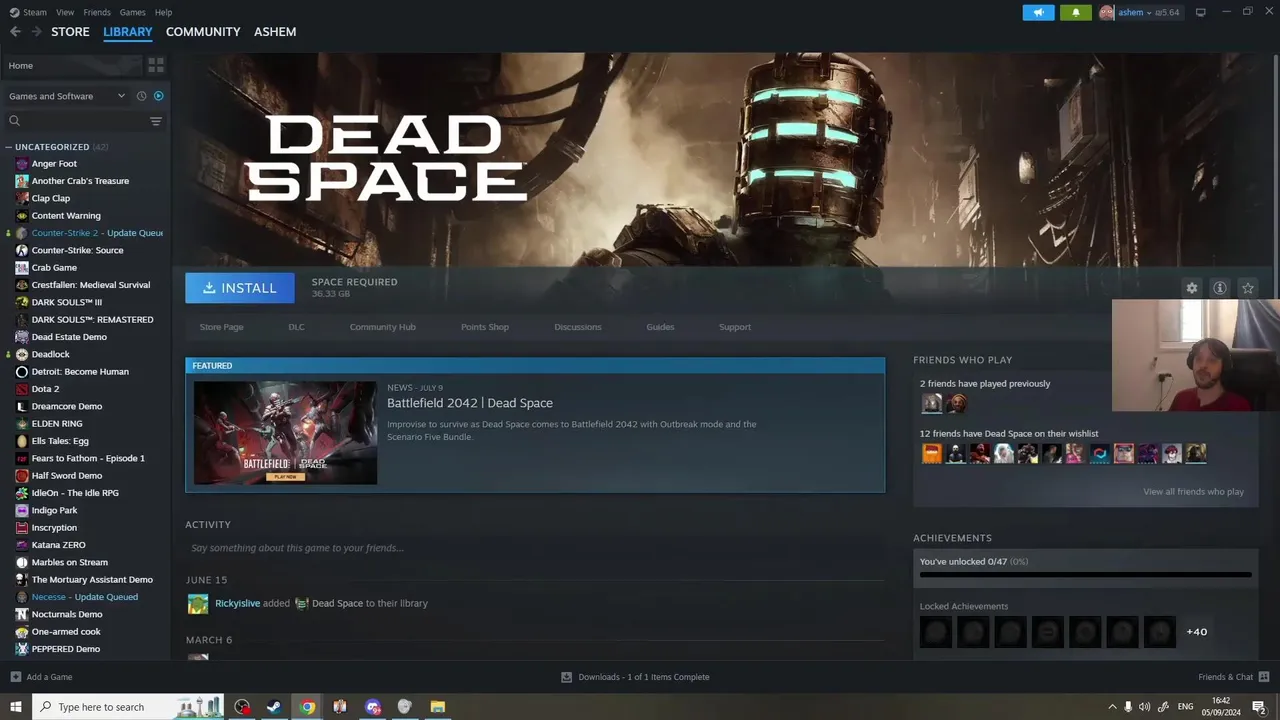Open Games and Software dropdown
This screenshot has height=720, width=1280.
click(66, 96)
